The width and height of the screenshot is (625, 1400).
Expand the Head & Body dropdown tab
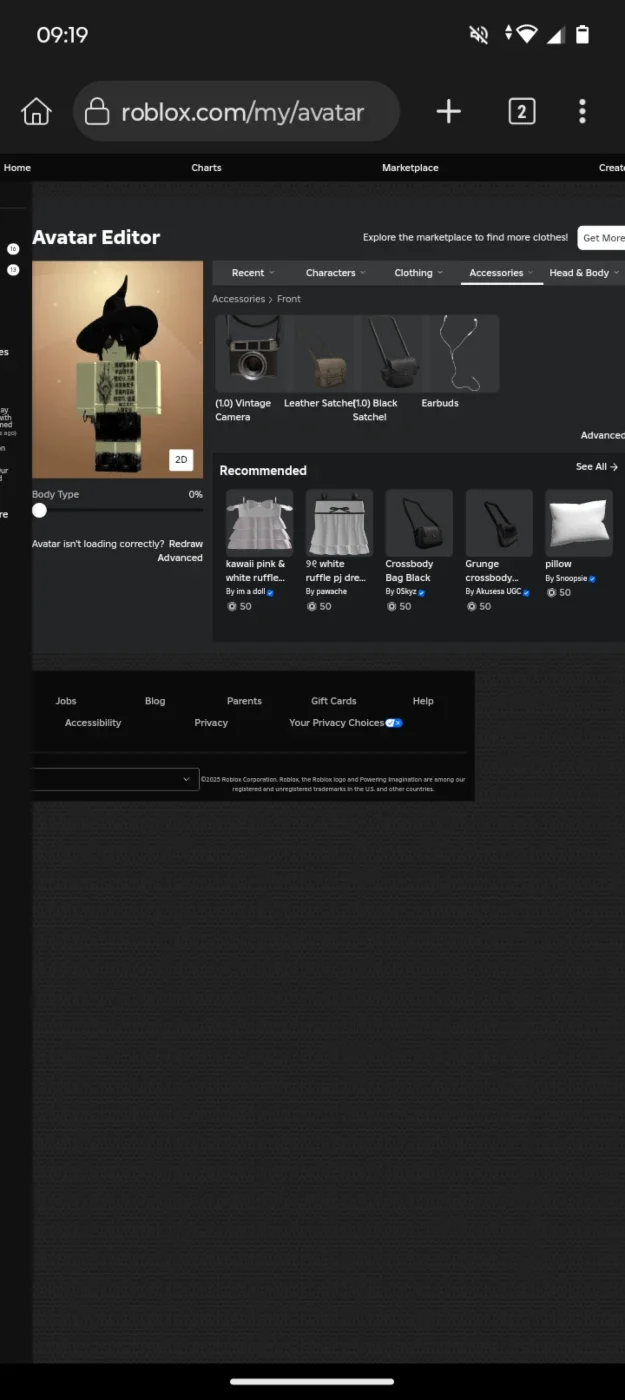pos(584,273)
